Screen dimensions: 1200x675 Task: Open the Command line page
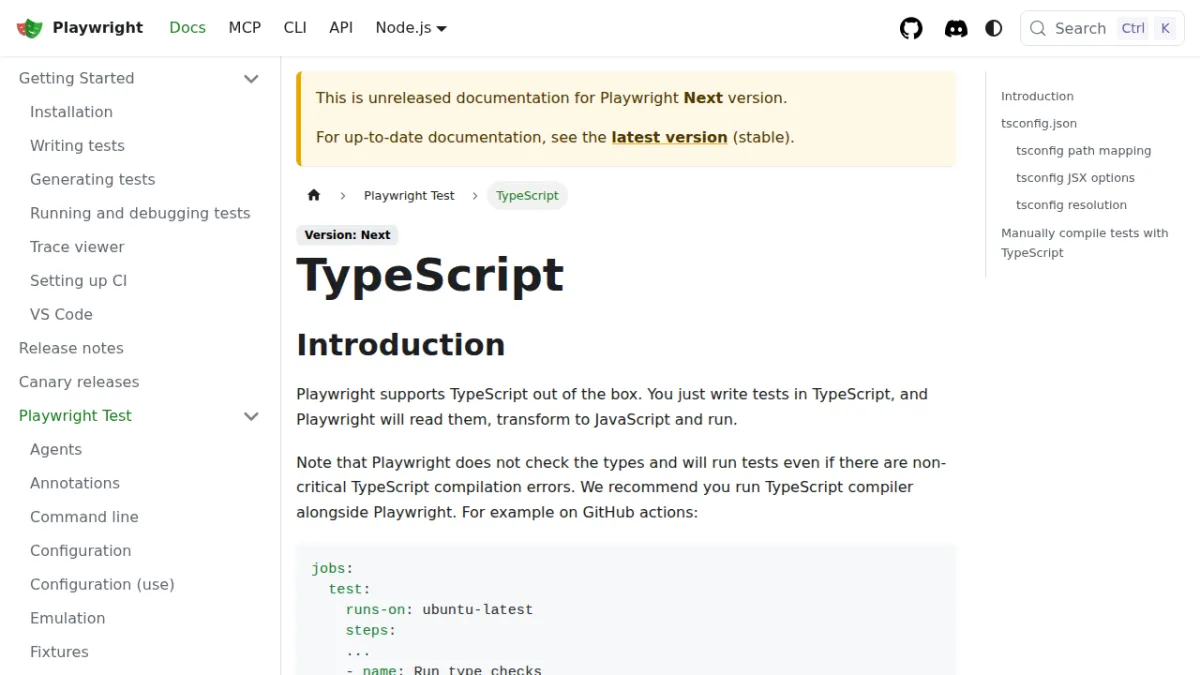[x=84, y=517]
